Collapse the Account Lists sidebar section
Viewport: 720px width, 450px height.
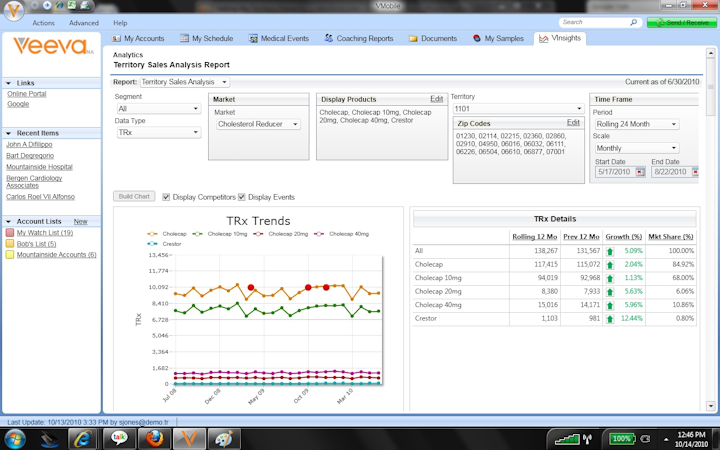point(8,221)
